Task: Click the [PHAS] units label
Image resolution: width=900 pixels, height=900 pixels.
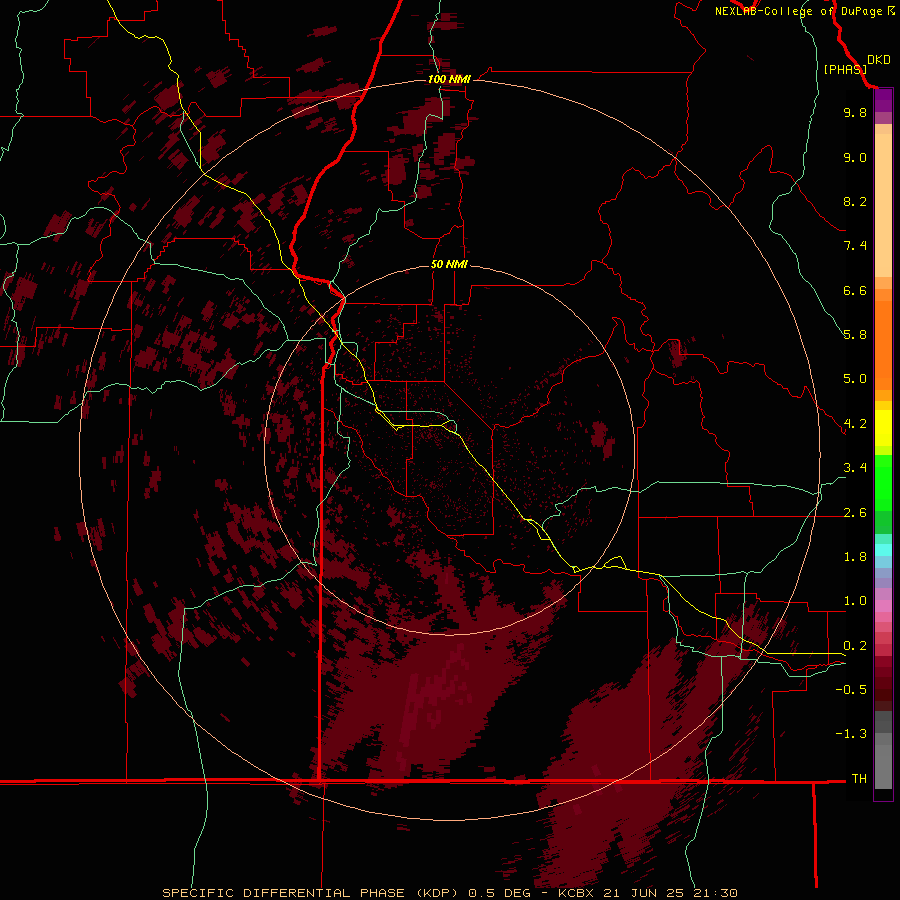Action: pyautogui.click(x=845, y=69)
